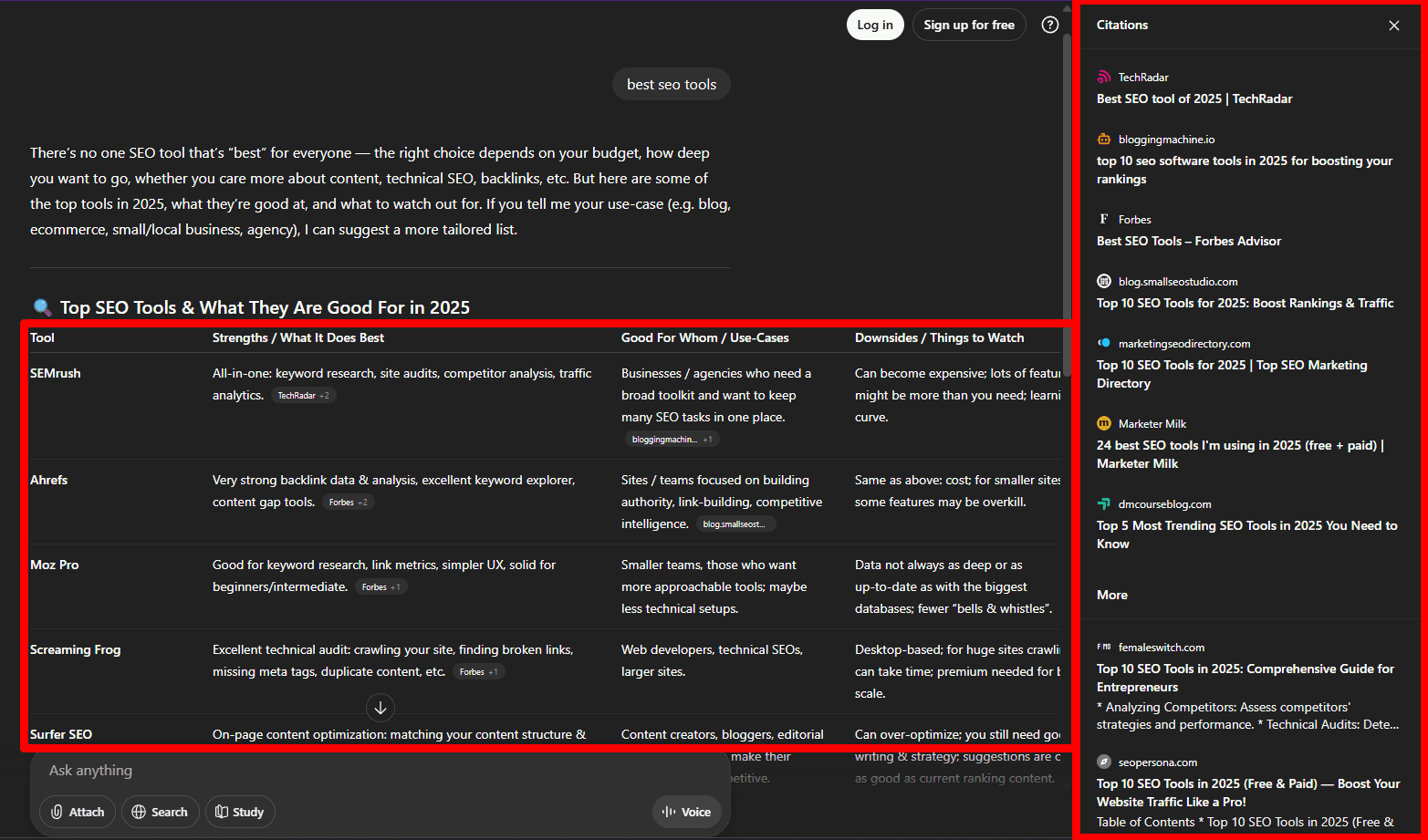Click blog.smallseost... citation chip

(735, 524)
